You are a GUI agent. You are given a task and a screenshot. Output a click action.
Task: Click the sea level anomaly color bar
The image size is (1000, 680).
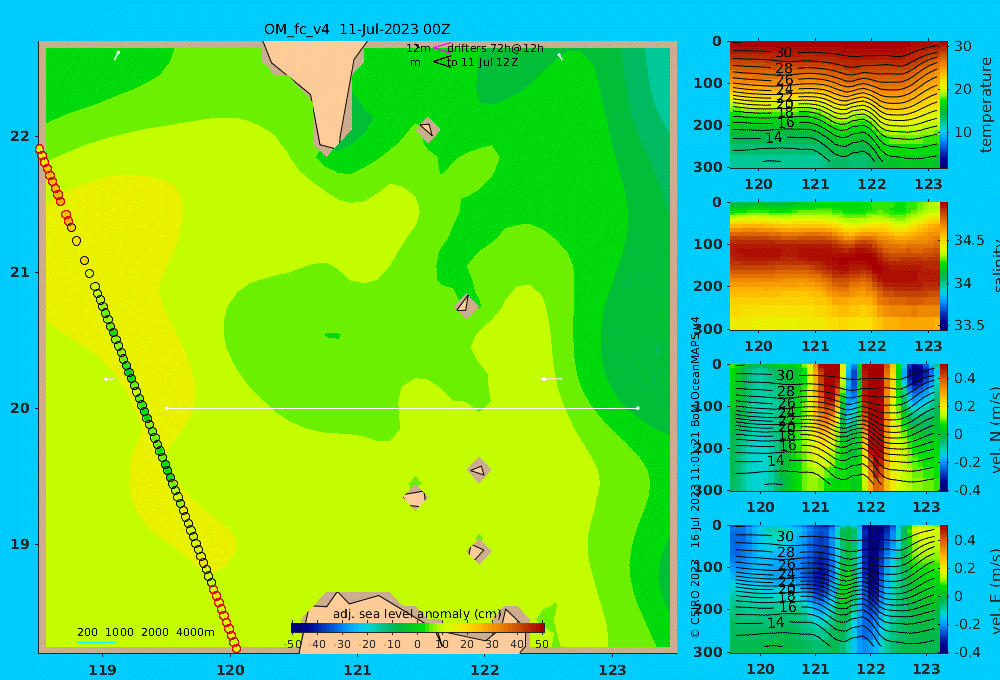pyautogui.click(x=417, y=628)
